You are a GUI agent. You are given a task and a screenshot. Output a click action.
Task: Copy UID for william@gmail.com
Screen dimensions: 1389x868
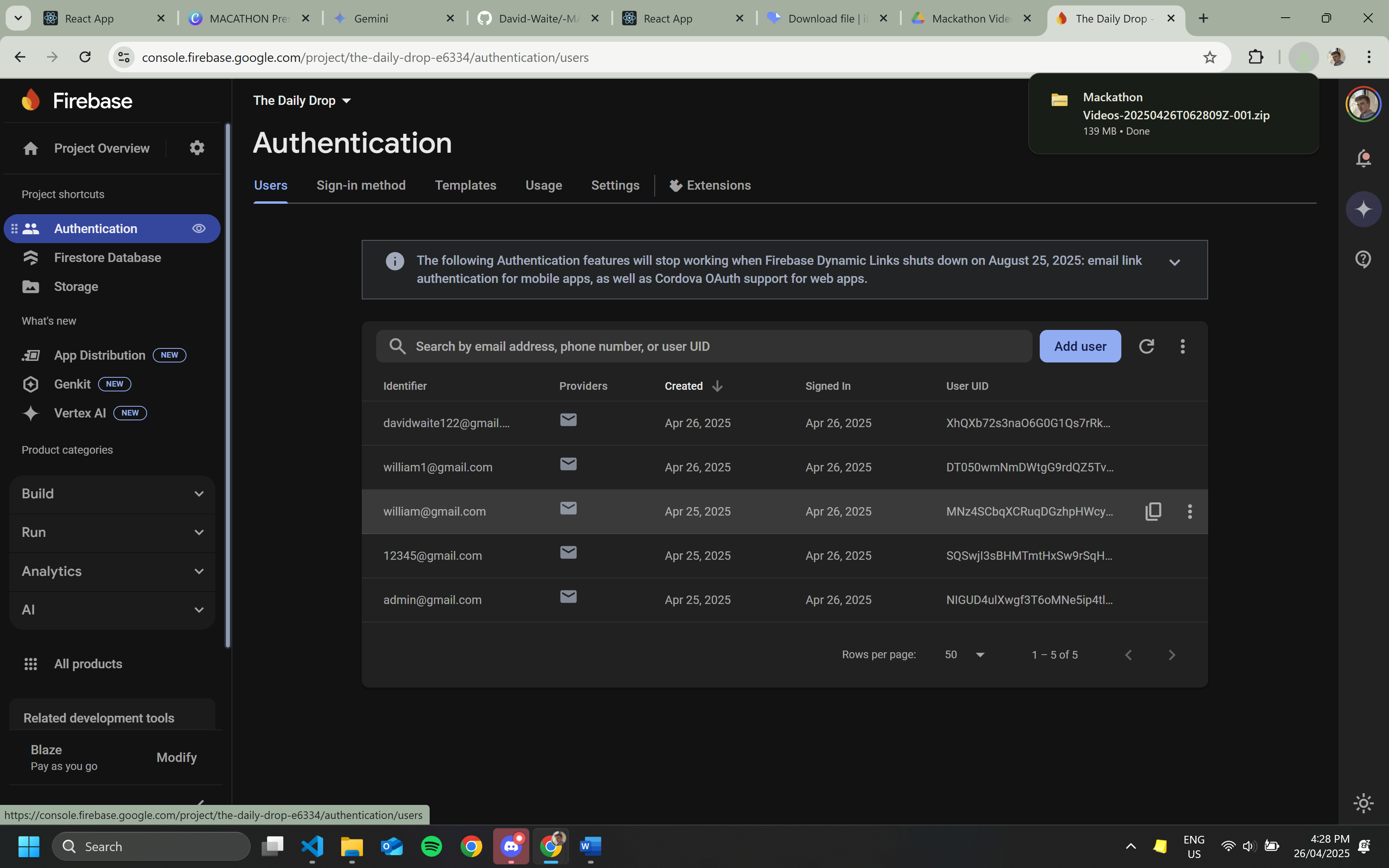pos(1153,512)
